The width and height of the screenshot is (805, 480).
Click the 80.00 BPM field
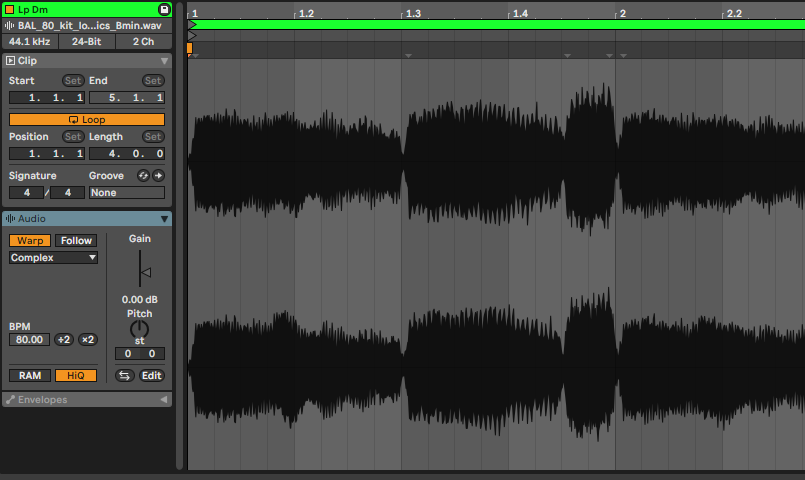[x=29, y=339]
